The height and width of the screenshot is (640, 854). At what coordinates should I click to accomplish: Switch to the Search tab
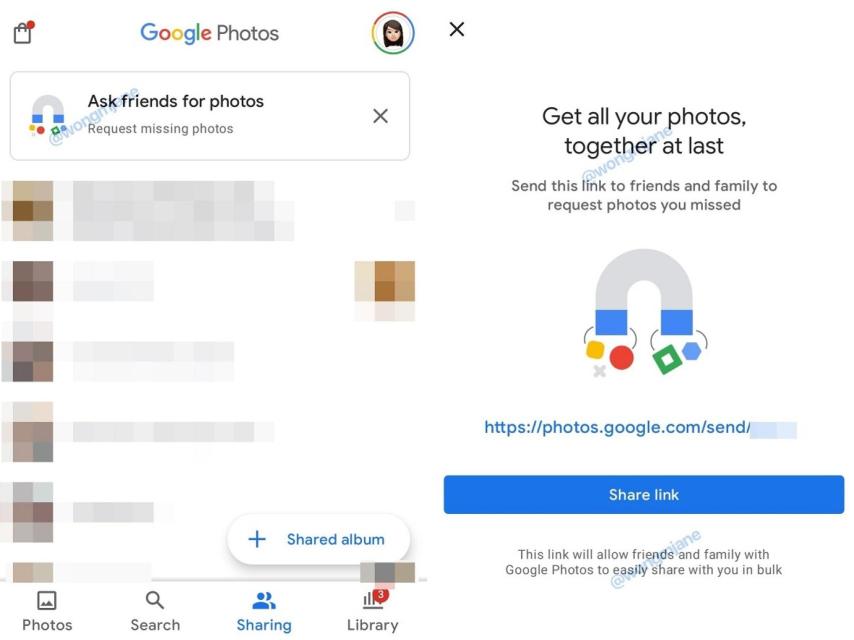[x=155, y=611]
